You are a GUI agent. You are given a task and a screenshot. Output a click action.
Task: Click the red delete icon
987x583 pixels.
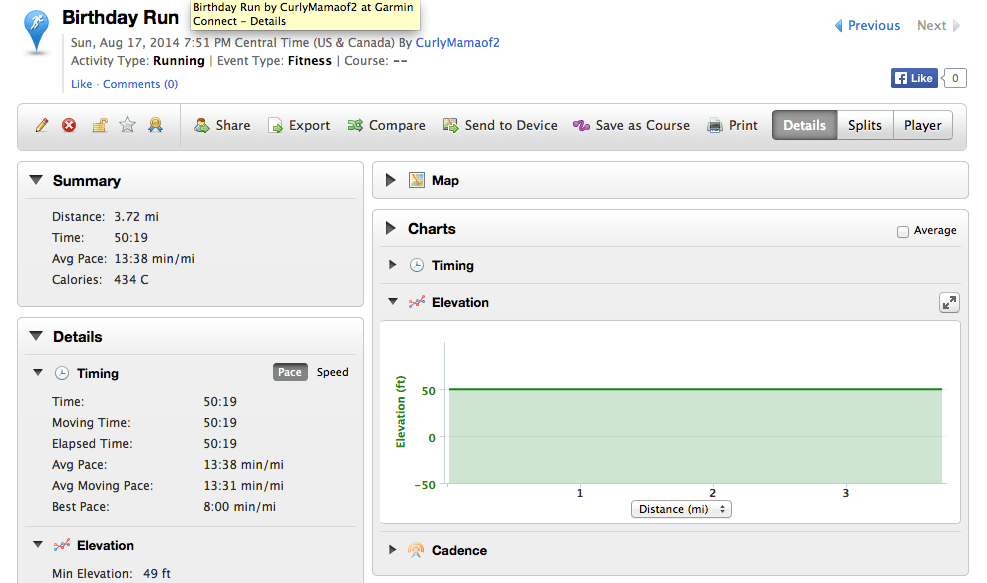(68, 125)
